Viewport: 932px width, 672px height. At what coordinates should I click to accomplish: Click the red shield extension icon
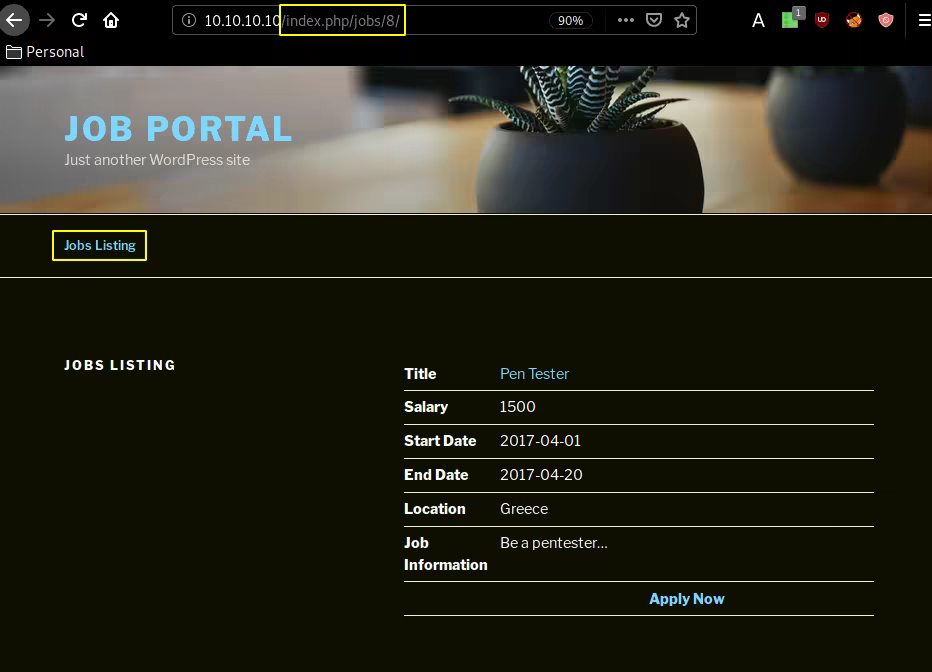coord(886,20)
